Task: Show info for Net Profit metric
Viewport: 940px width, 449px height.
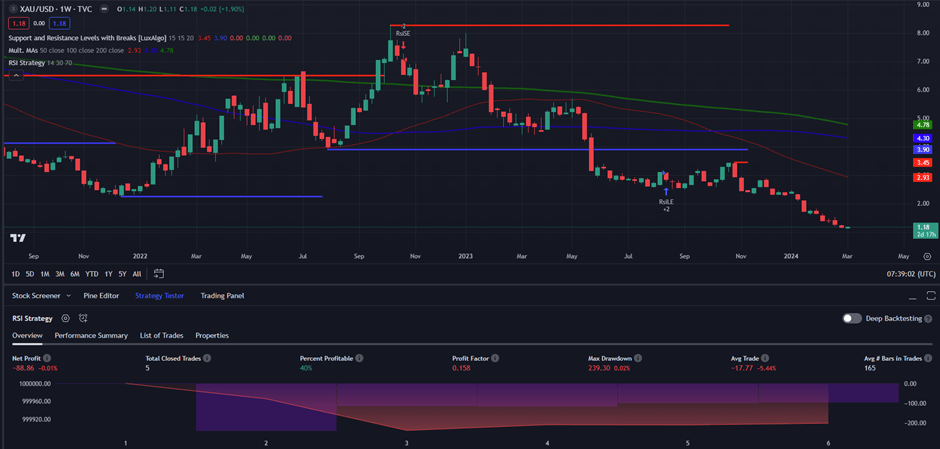Action: click(48, 358)
